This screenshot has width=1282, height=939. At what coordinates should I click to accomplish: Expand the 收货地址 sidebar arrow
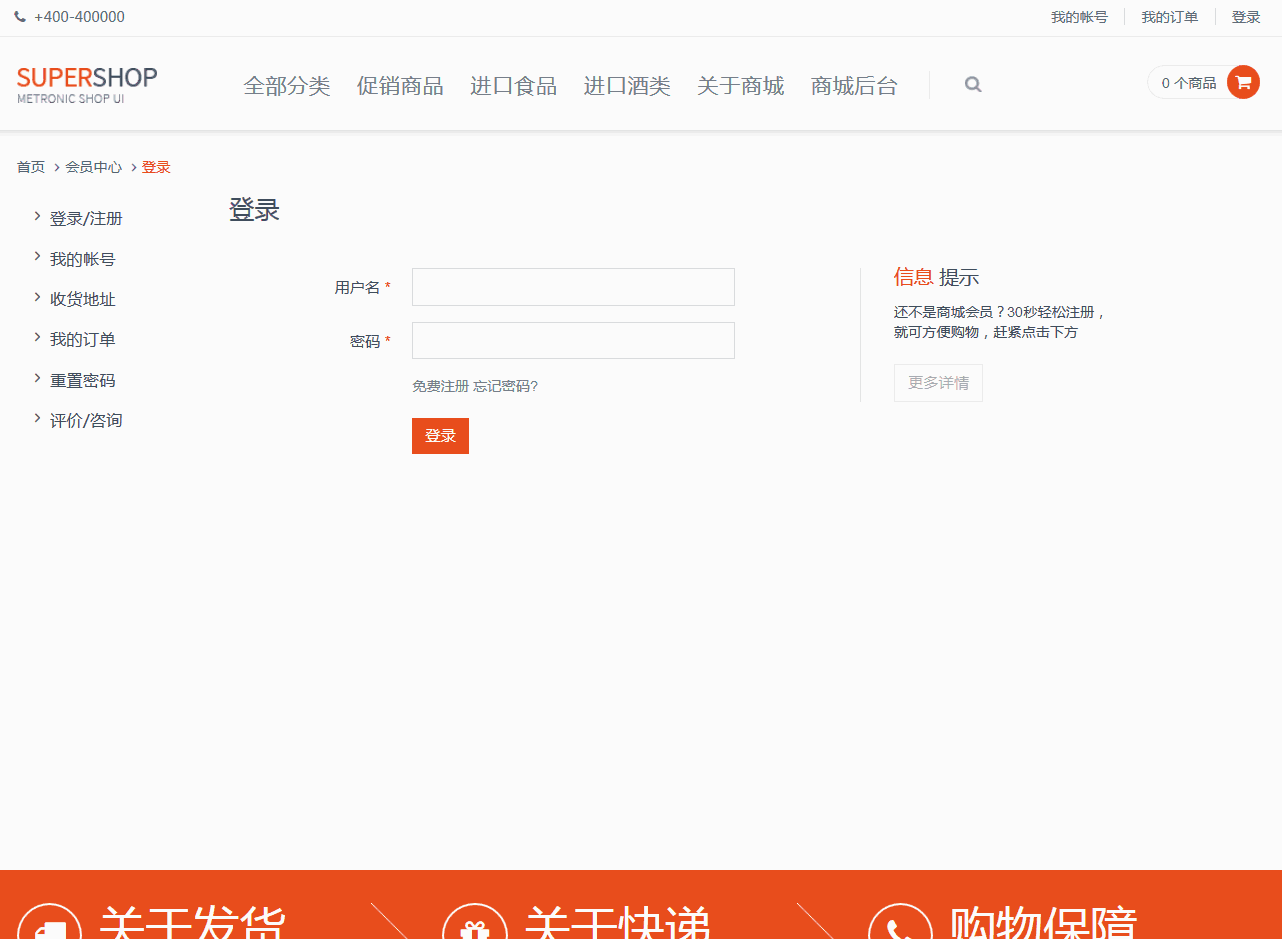point(37,297)
